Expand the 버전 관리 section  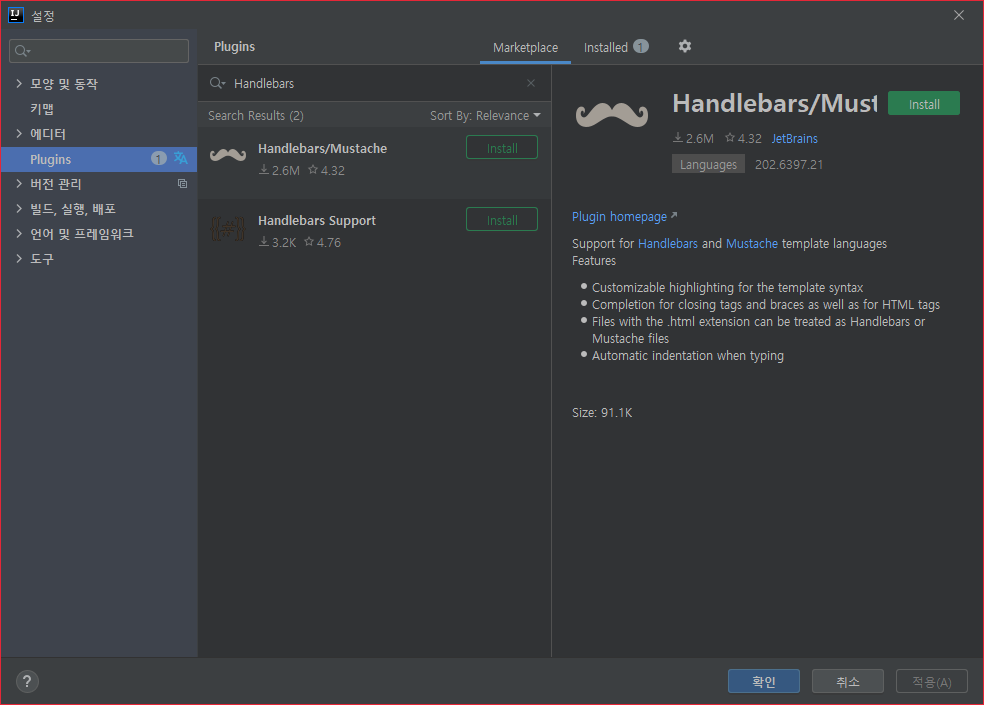tap(19, 183)
